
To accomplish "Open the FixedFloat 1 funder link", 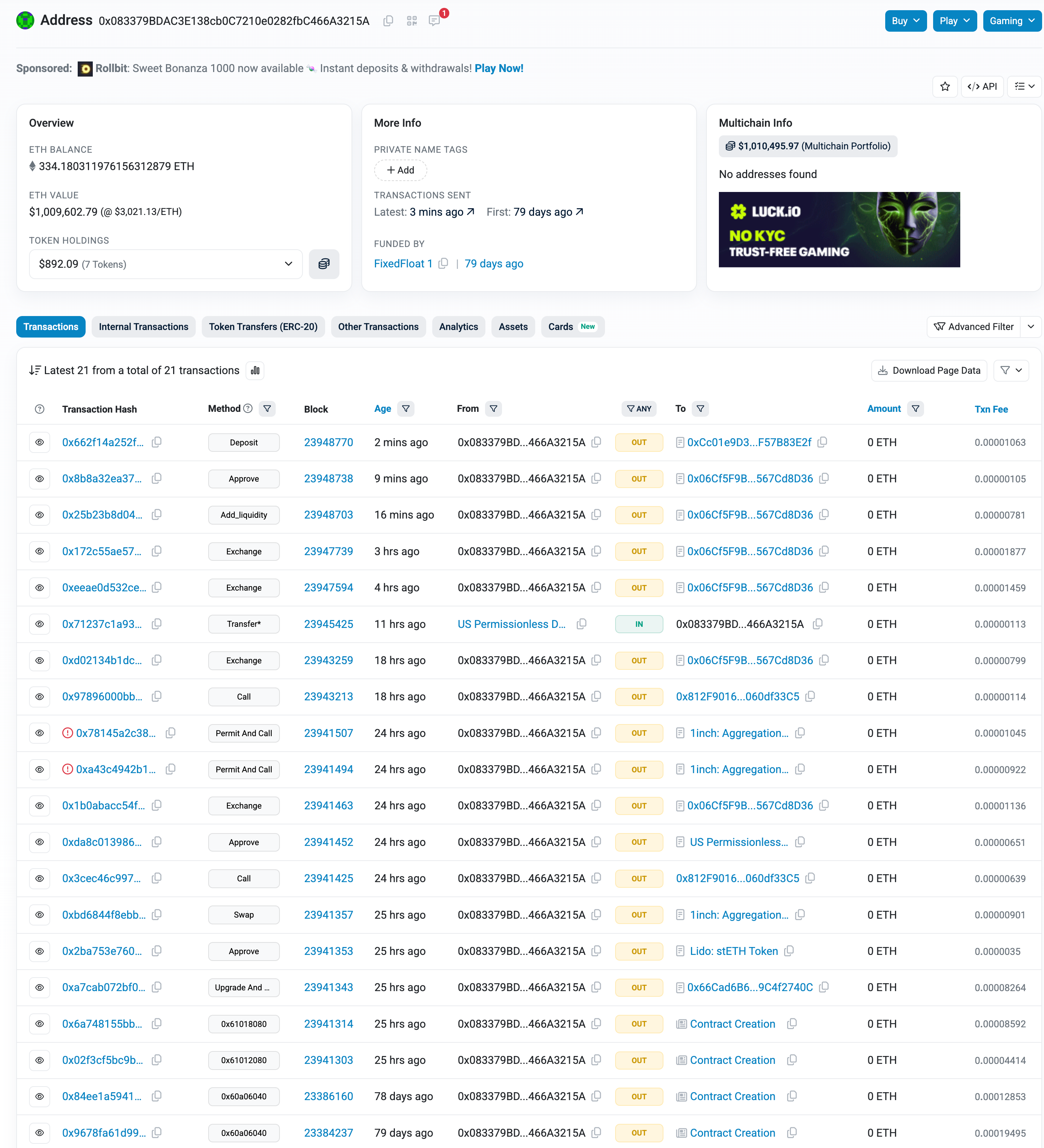I will (x=403, y=264).
